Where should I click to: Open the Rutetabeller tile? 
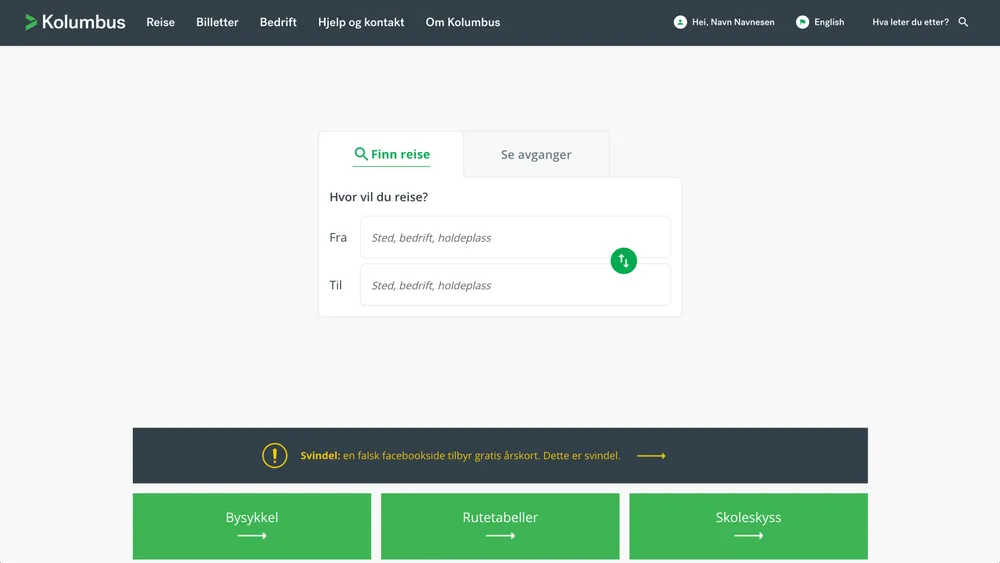click(500, 525)
